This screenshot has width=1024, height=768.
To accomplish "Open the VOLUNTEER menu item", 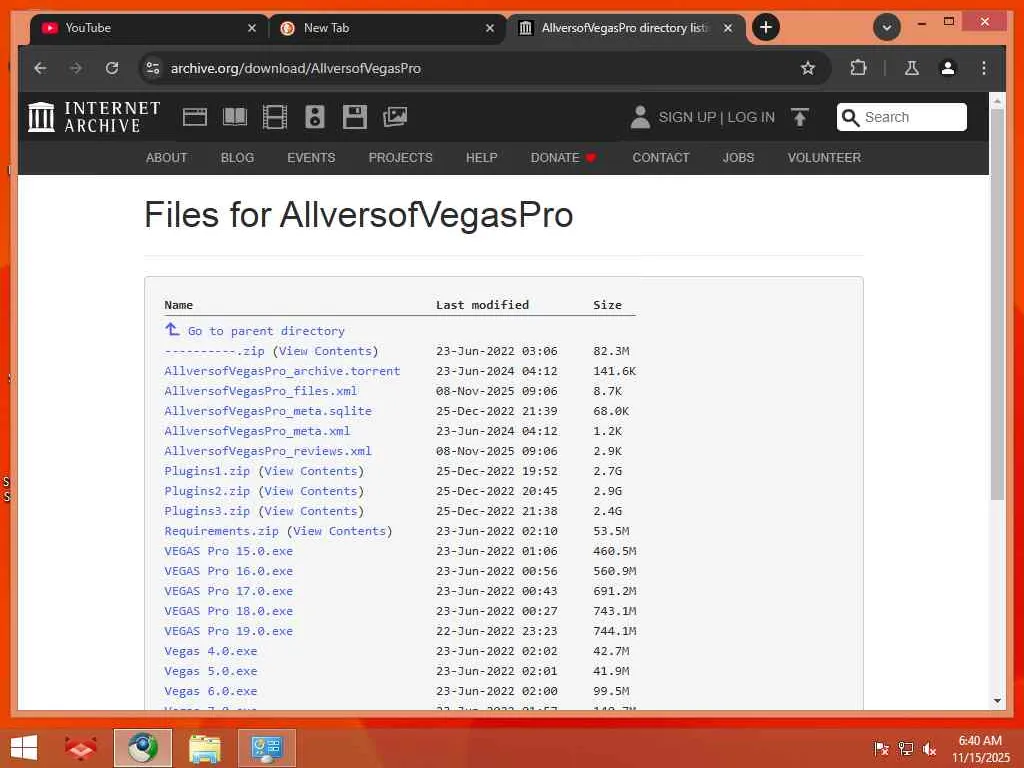I will [824, 157].
